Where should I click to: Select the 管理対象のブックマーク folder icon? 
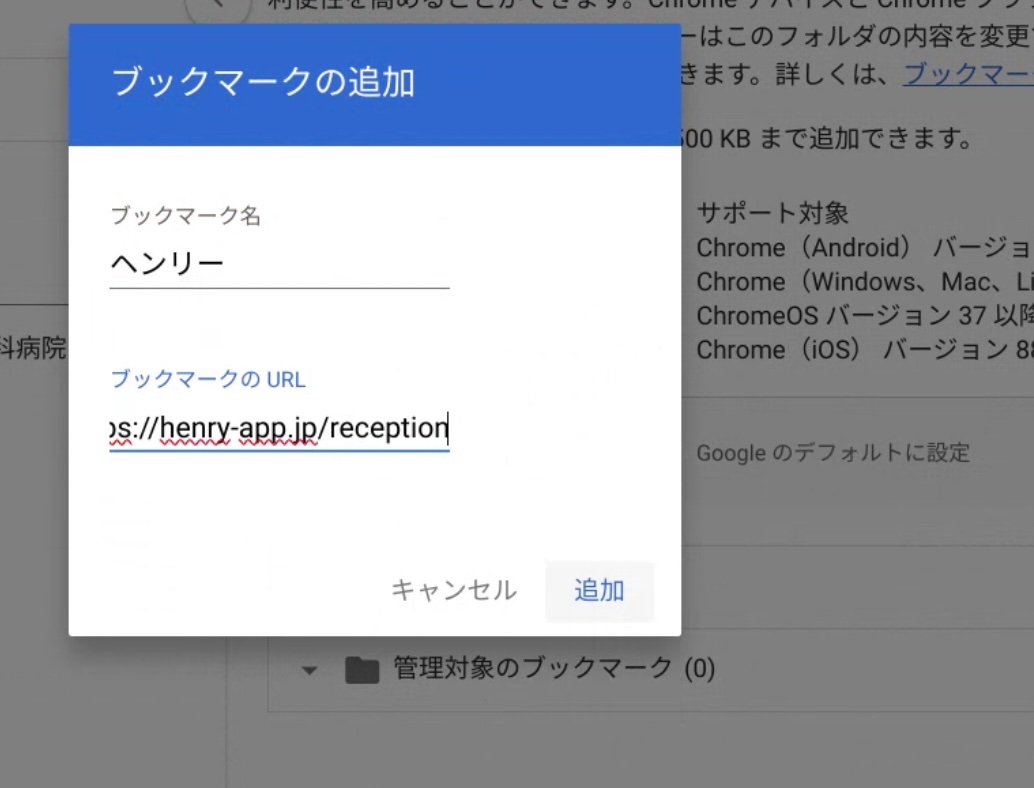pyautogui.click(x=362, y=670)
